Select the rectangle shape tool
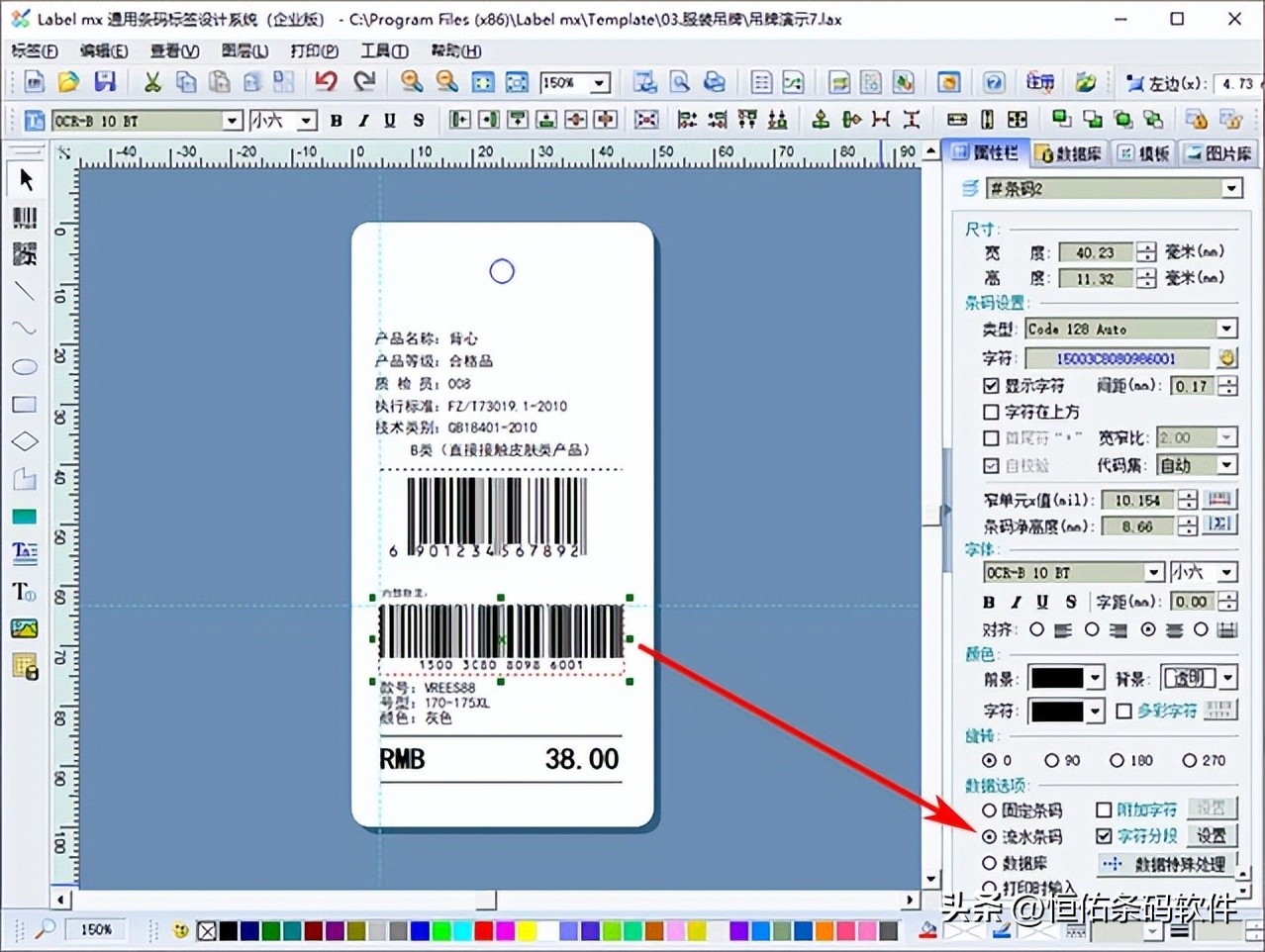The height and width of the screenshot is (952, 1265). [x=25, y=404]
